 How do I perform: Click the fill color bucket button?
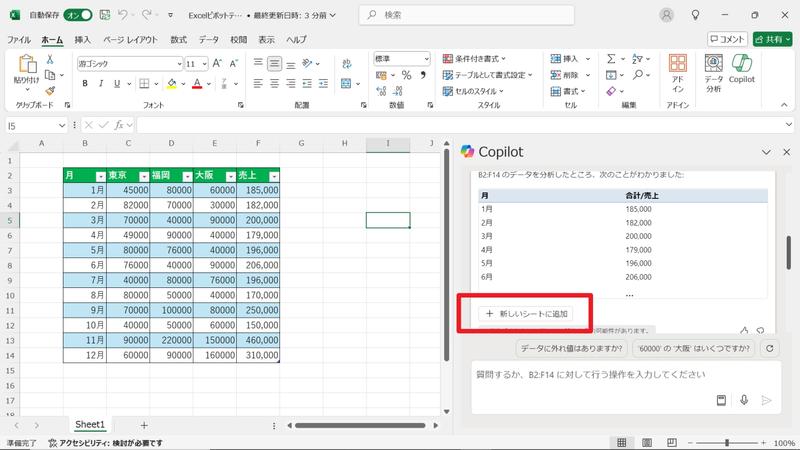[172, 83]
